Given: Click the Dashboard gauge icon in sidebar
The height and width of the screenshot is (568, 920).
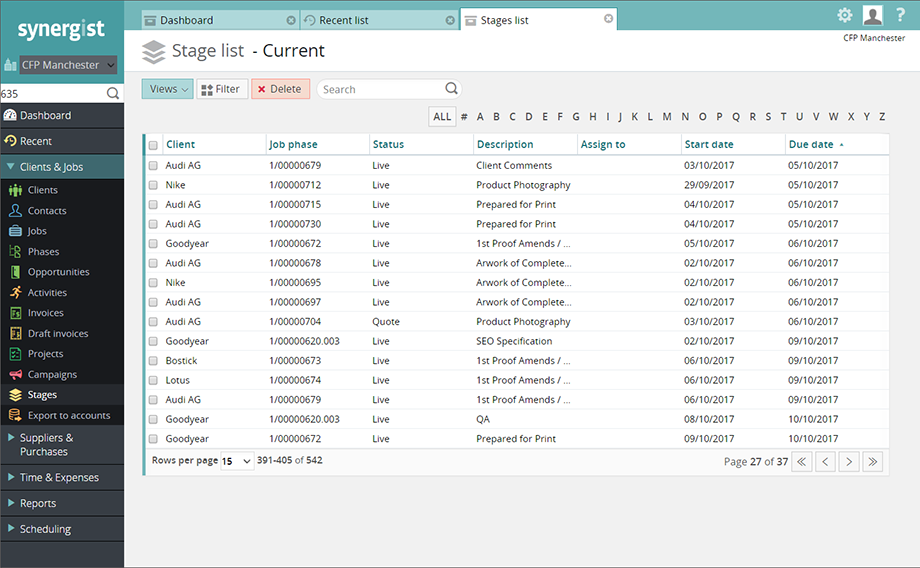Looking at the screenshot, I should 10,115.
